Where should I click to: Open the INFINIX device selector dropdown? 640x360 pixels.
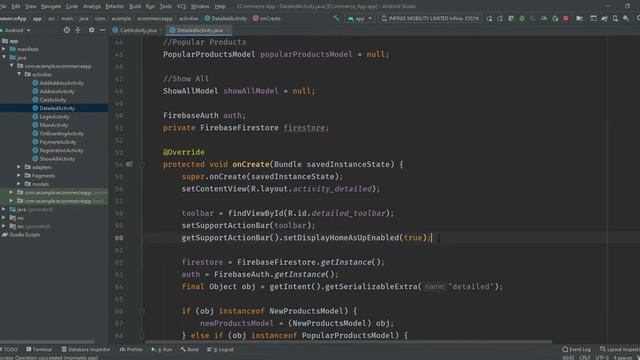(x=430, y=18)
